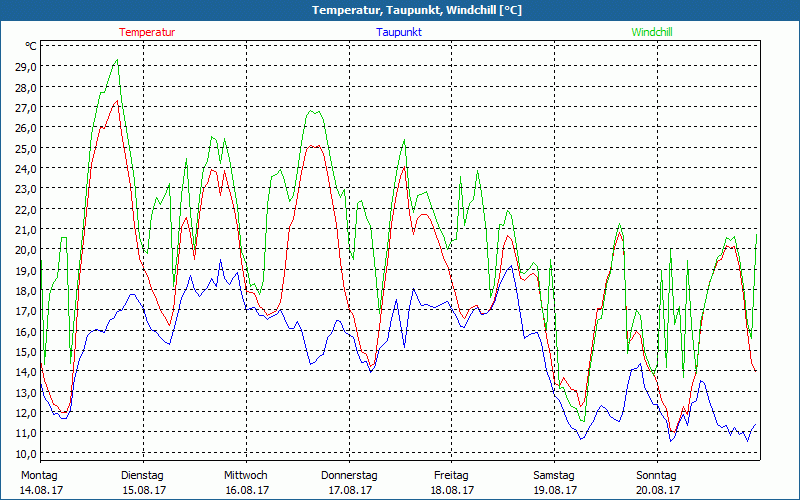Click the '20,0' y-axis value
Image resolution: width=800 pixels, height=500 pixels.
click(26, 249)
